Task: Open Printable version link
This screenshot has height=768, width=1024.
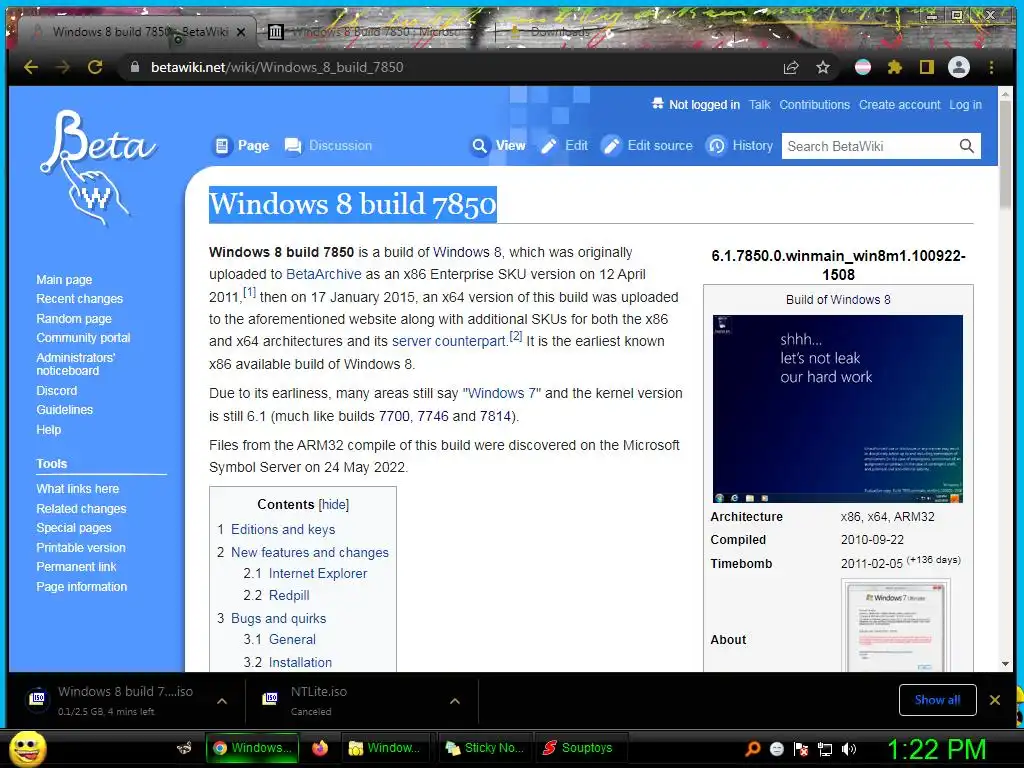Action: point(81,547)
